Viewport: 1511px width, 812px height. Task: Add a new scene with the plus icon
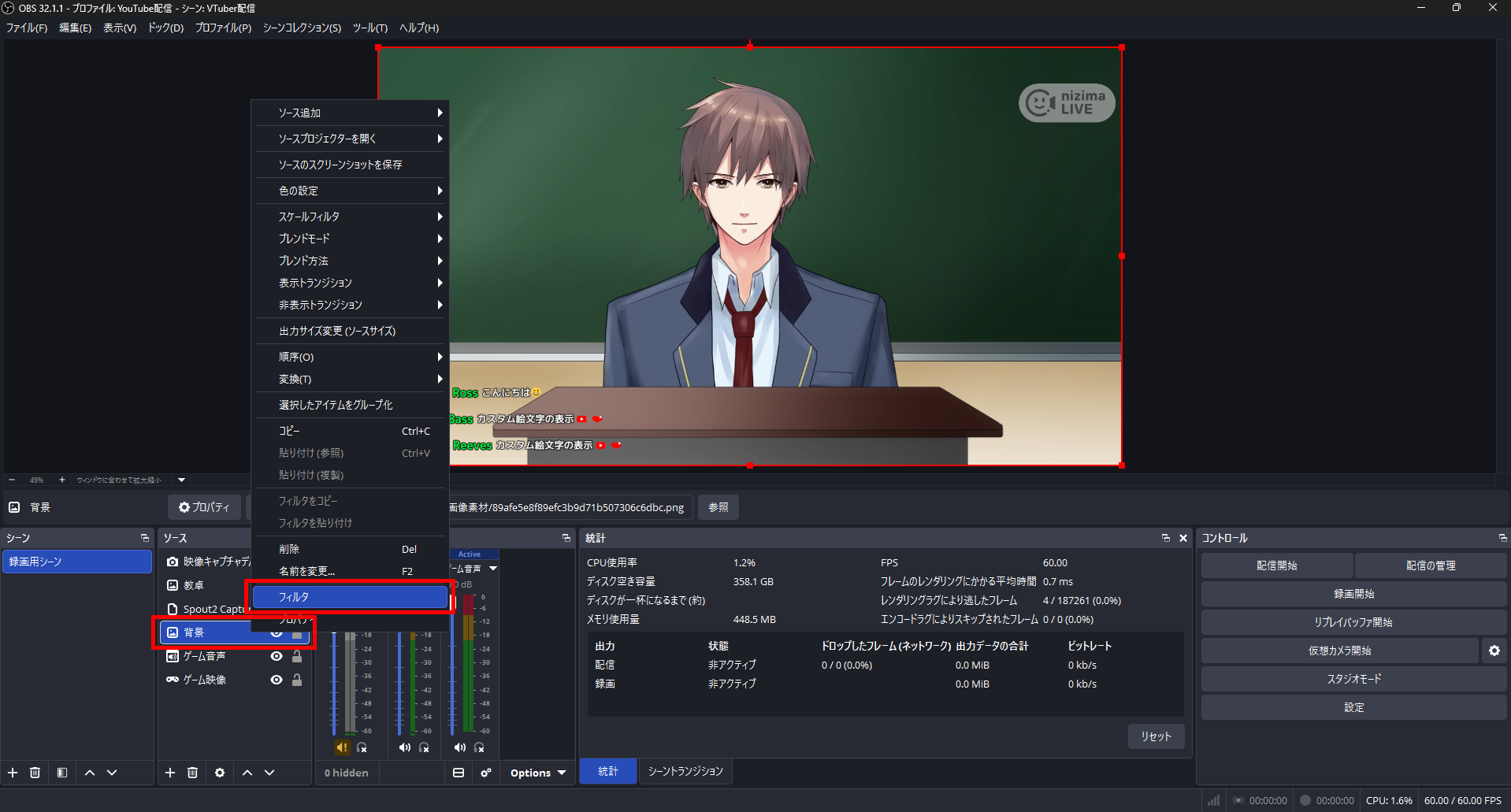pos(13,773)
